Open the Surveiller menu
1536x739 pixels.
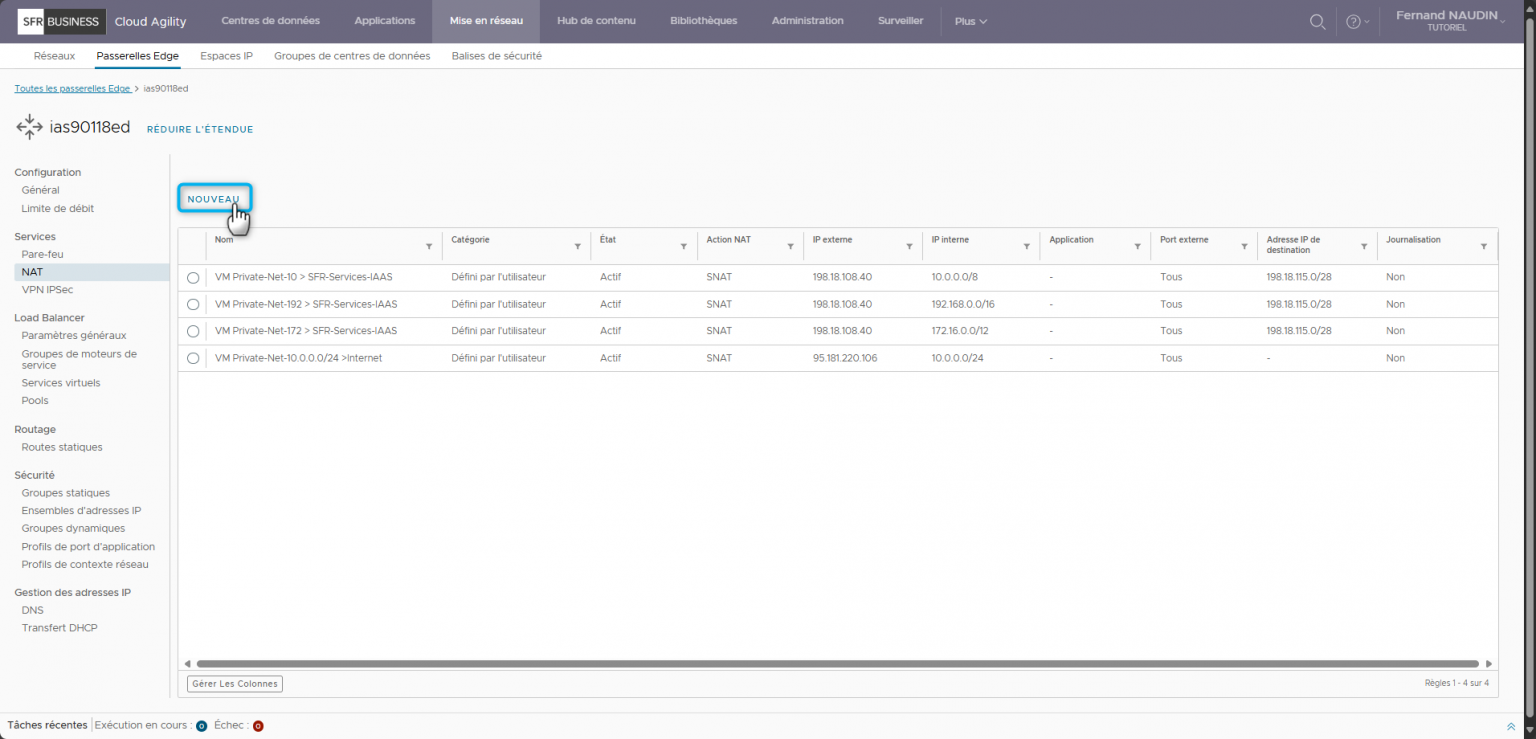pyautogui.click(x=899, y=21)
